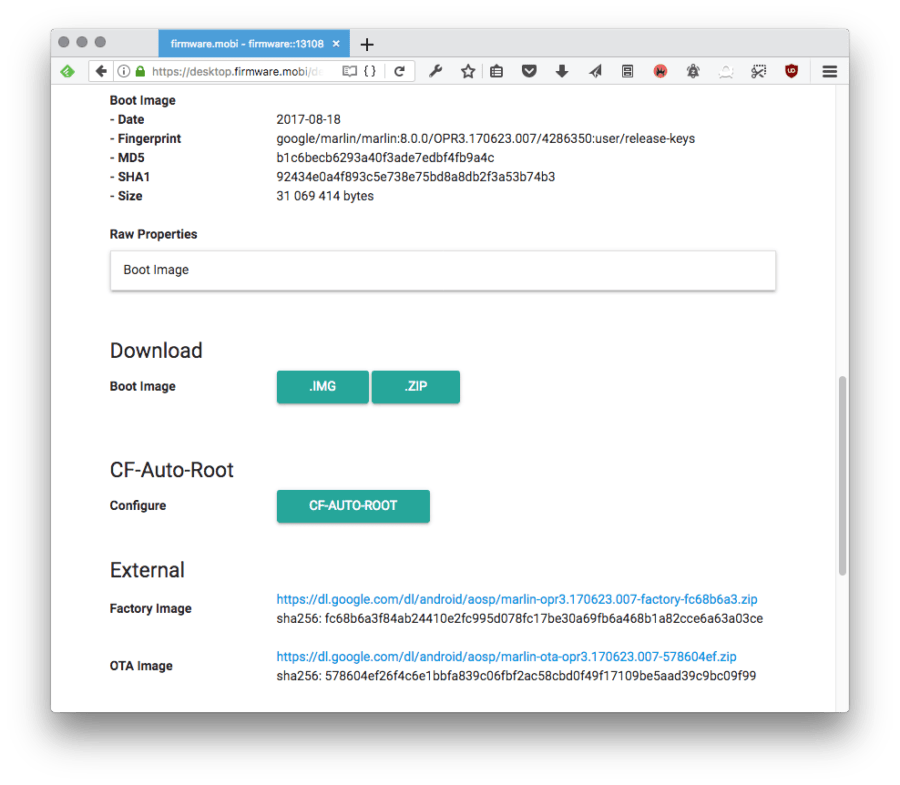This screenshot has height=785, width=900.
Task: Click the red round extension icon
Action: click(x=660, y=71)
